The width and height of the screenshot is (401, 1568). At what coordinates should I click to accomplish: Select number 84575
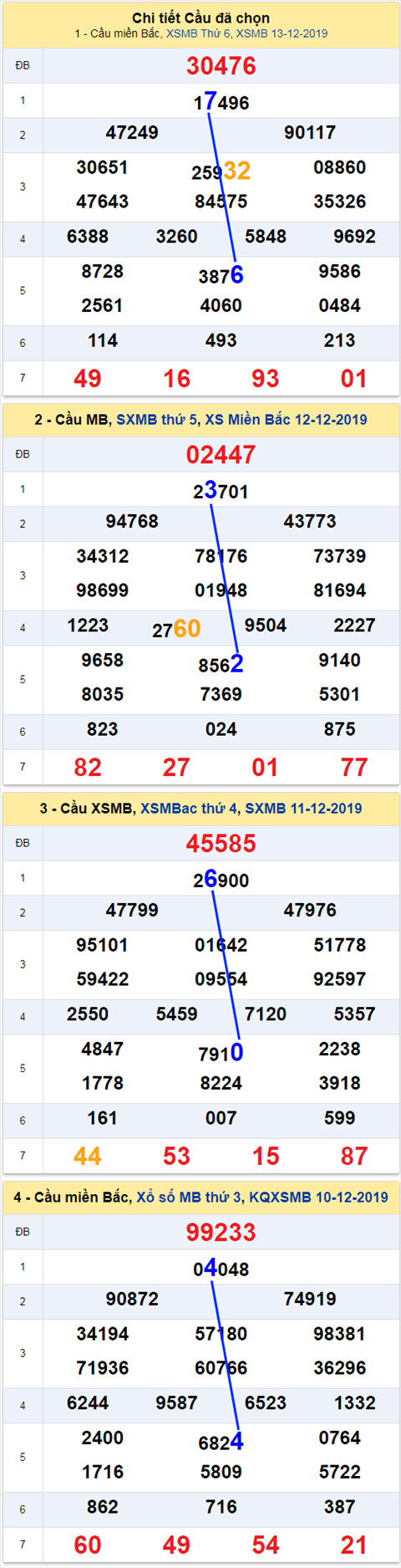click(221, 202)
